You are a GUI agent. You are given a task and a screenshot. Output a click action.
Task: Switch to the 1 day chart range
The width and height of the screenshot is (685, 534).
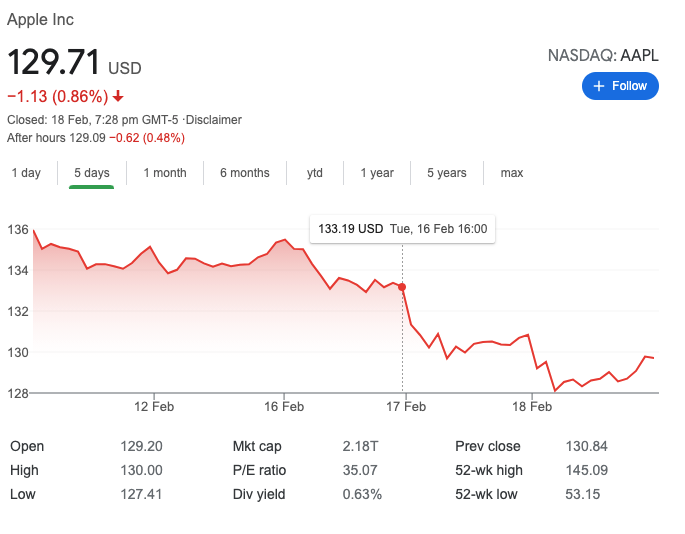26,173
